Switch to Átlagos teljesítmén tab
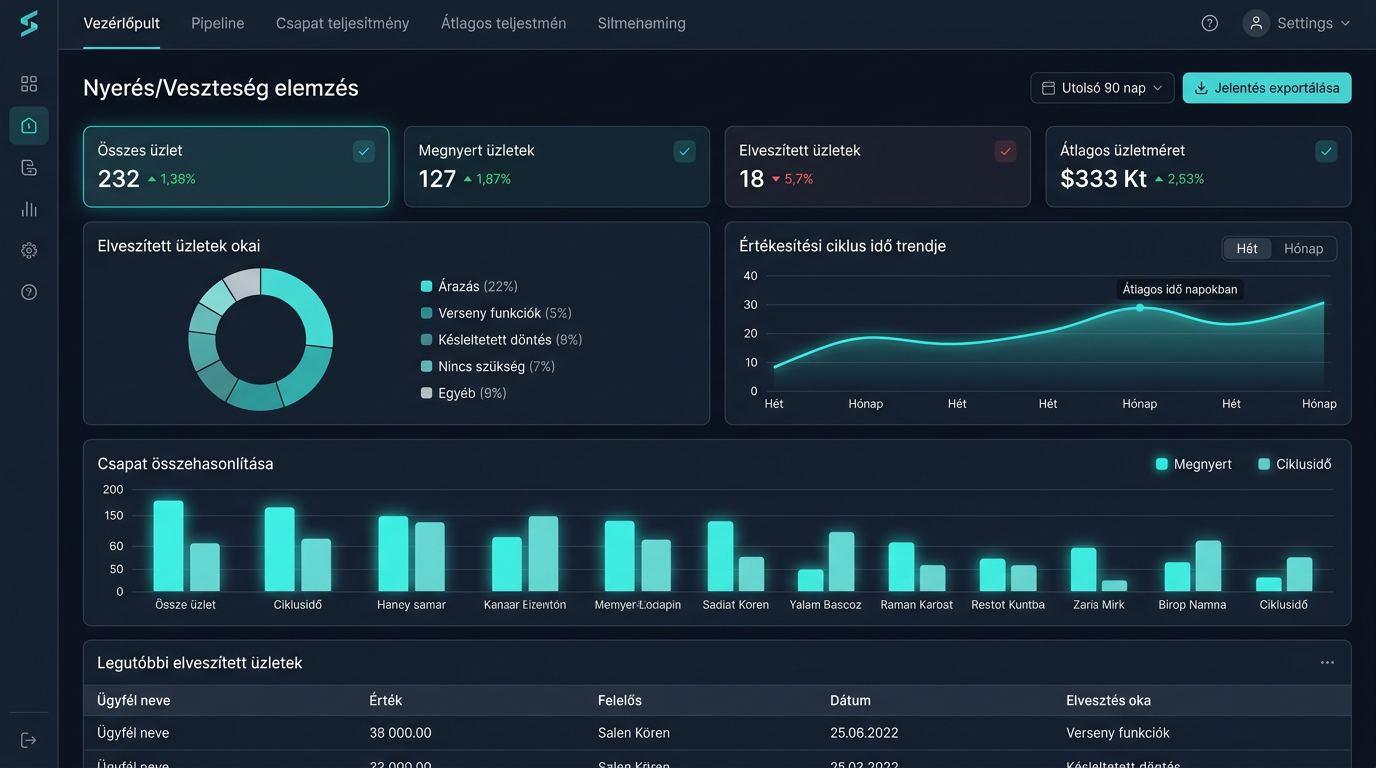This screenshot has width=1376, height=768. pyautogui.click(x=504, y=23)
